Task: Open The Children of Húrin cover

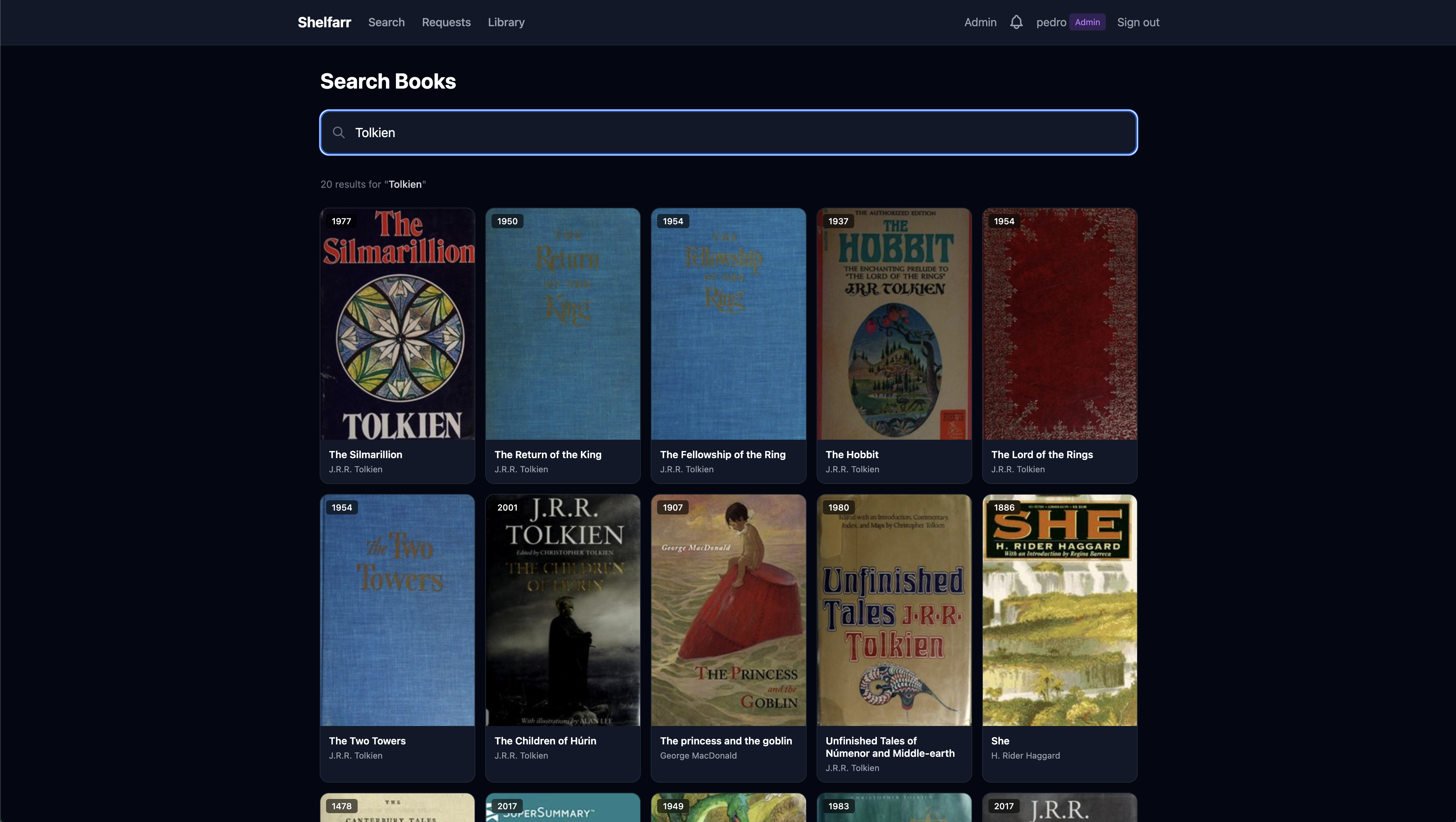Action: 562,610
